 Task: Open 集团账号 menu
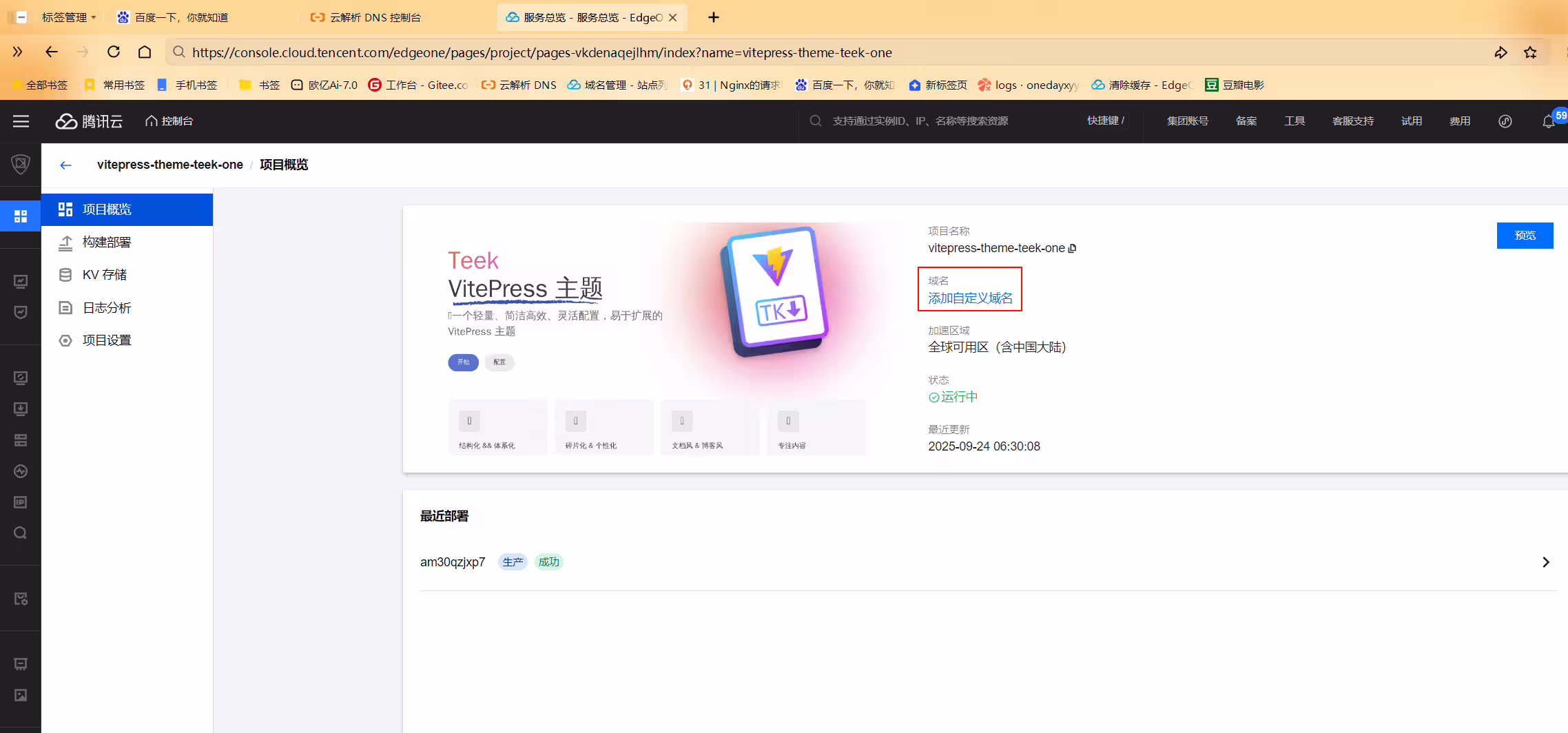[1187, 121]
